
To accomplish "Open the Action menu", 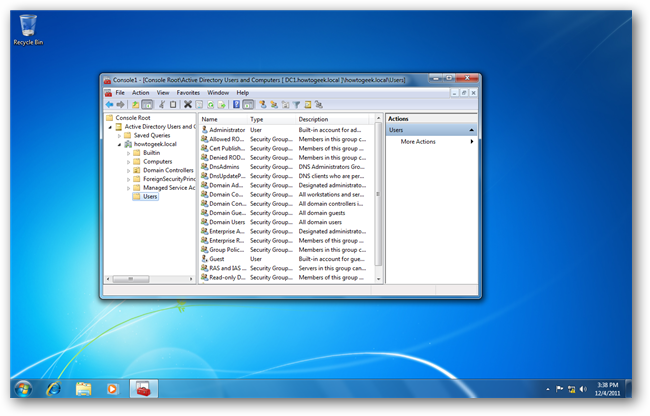I will coord(140,92).
